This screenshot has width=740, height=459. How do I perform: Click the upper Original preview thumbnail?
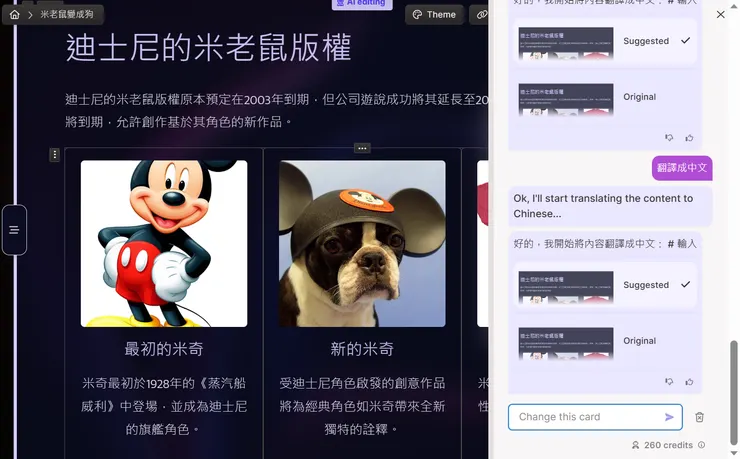(x=566, y=99)
